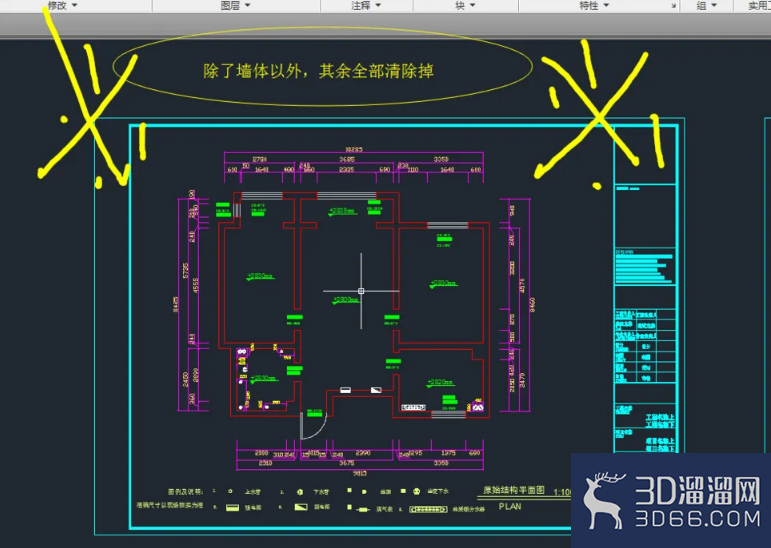The width and height of the screenshot is (771, 548).
Task: Select the 4555 left dimension text
Action: 195,285
